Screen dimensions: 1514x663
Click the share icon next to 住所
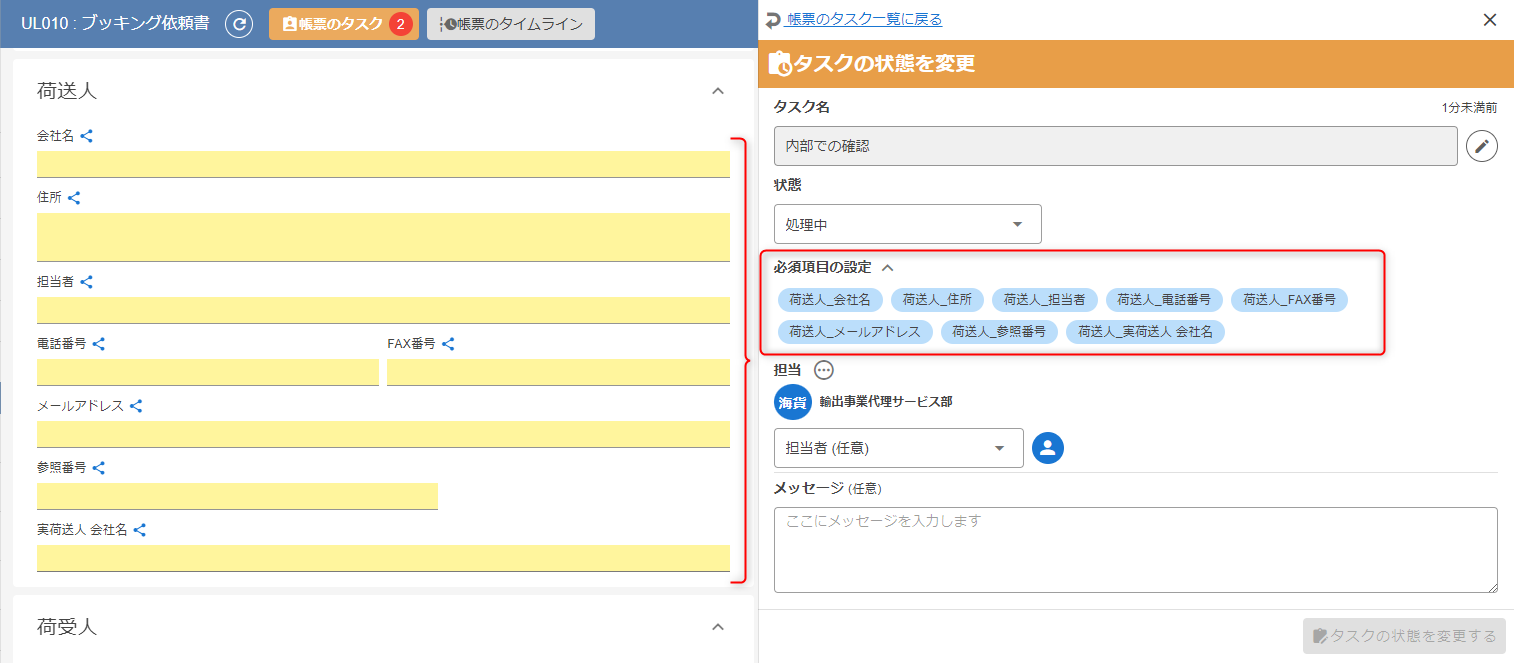pos(74,198)
